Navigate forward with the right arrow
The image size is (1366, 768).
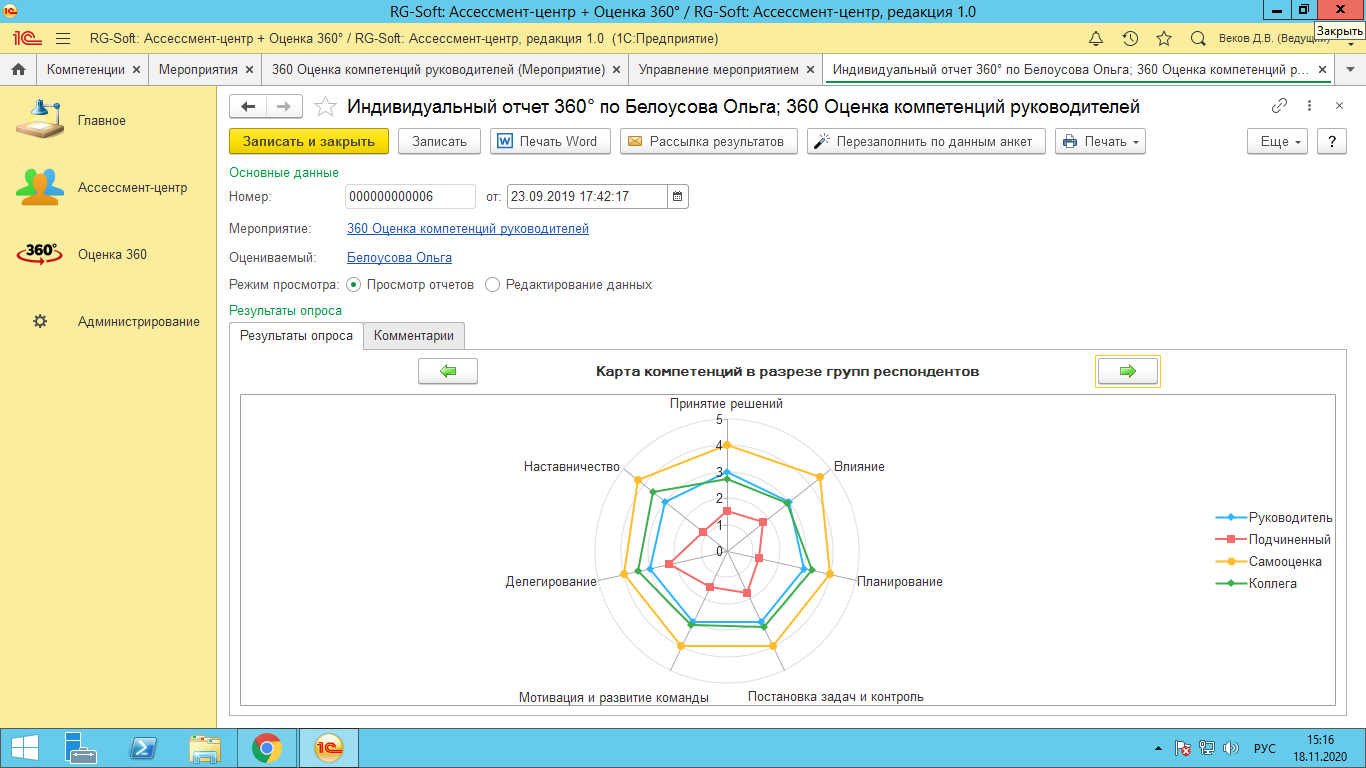click(x=285, y=107)
